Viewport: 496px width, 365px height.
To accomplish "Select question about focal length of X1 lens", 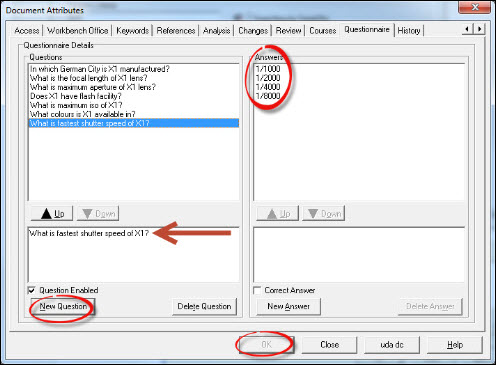I will pos(133,78).
